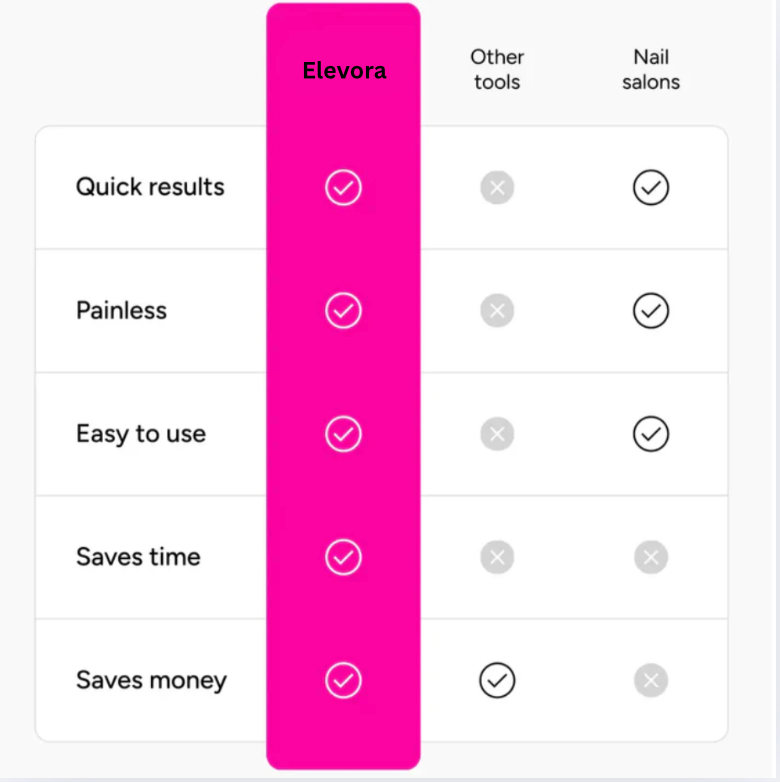The height and width of the screenshot is (782, 780).
Task: Click Elevora checkmark for Quick results
Action: pos(343,187)
